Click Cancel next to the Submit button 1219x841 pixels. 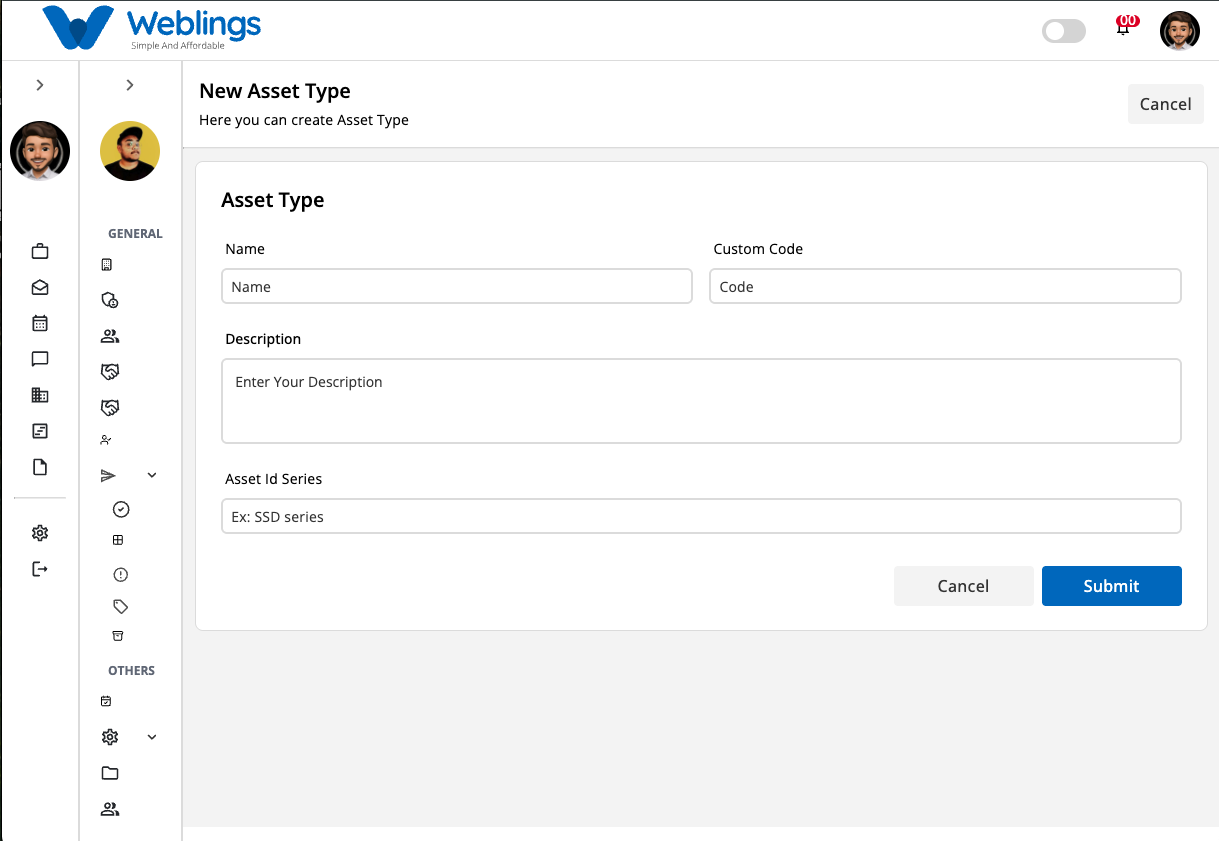tap(963, 586)
